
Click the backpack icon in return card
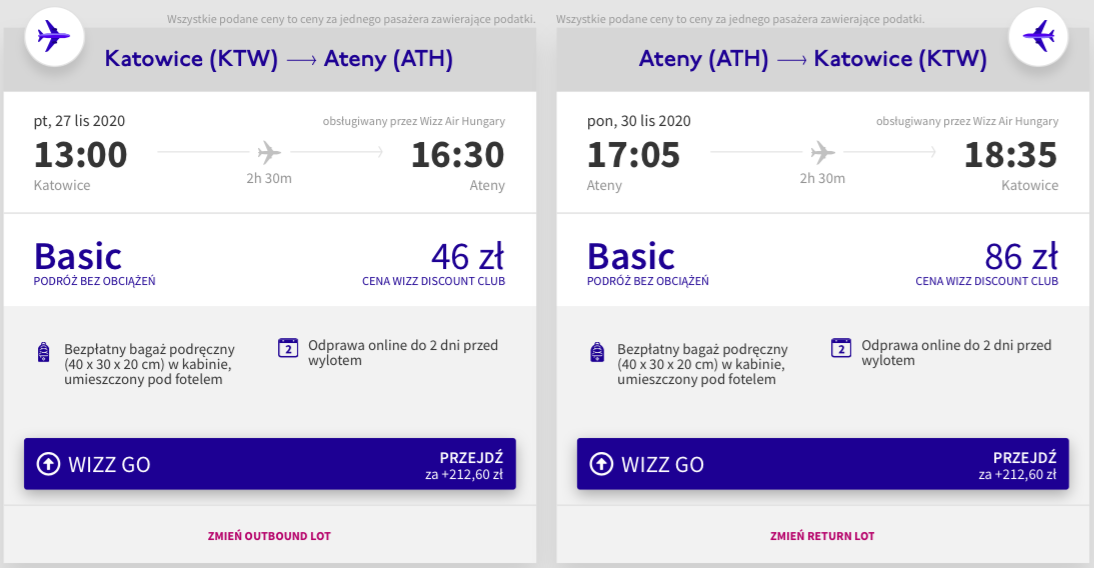coord(597,352)
